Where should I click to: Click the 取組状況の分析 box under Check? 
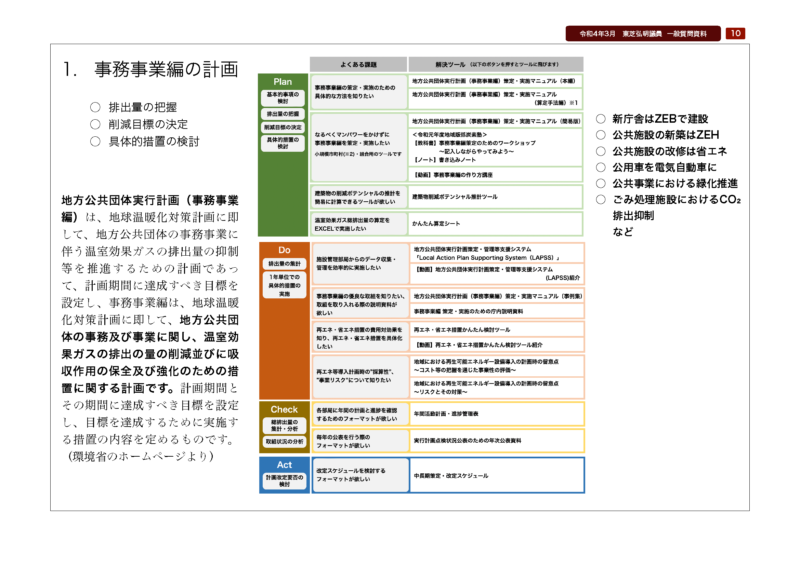coord(282,441)
